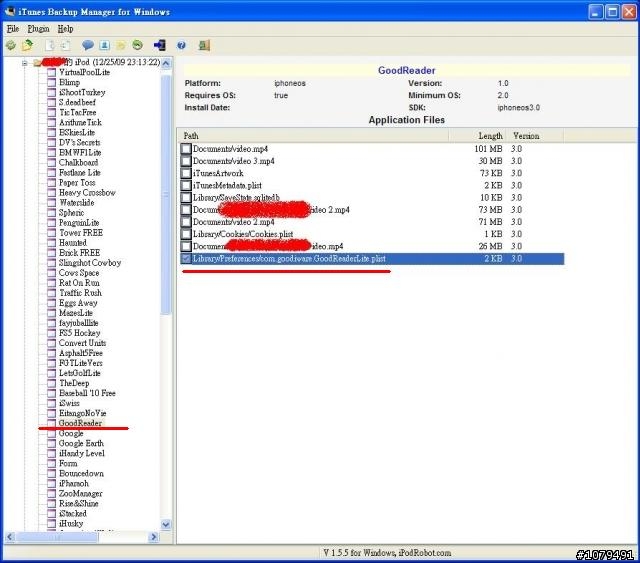640x563 pixels.
Task: Select Rise&Shine tree item
Action: point(79,503)
